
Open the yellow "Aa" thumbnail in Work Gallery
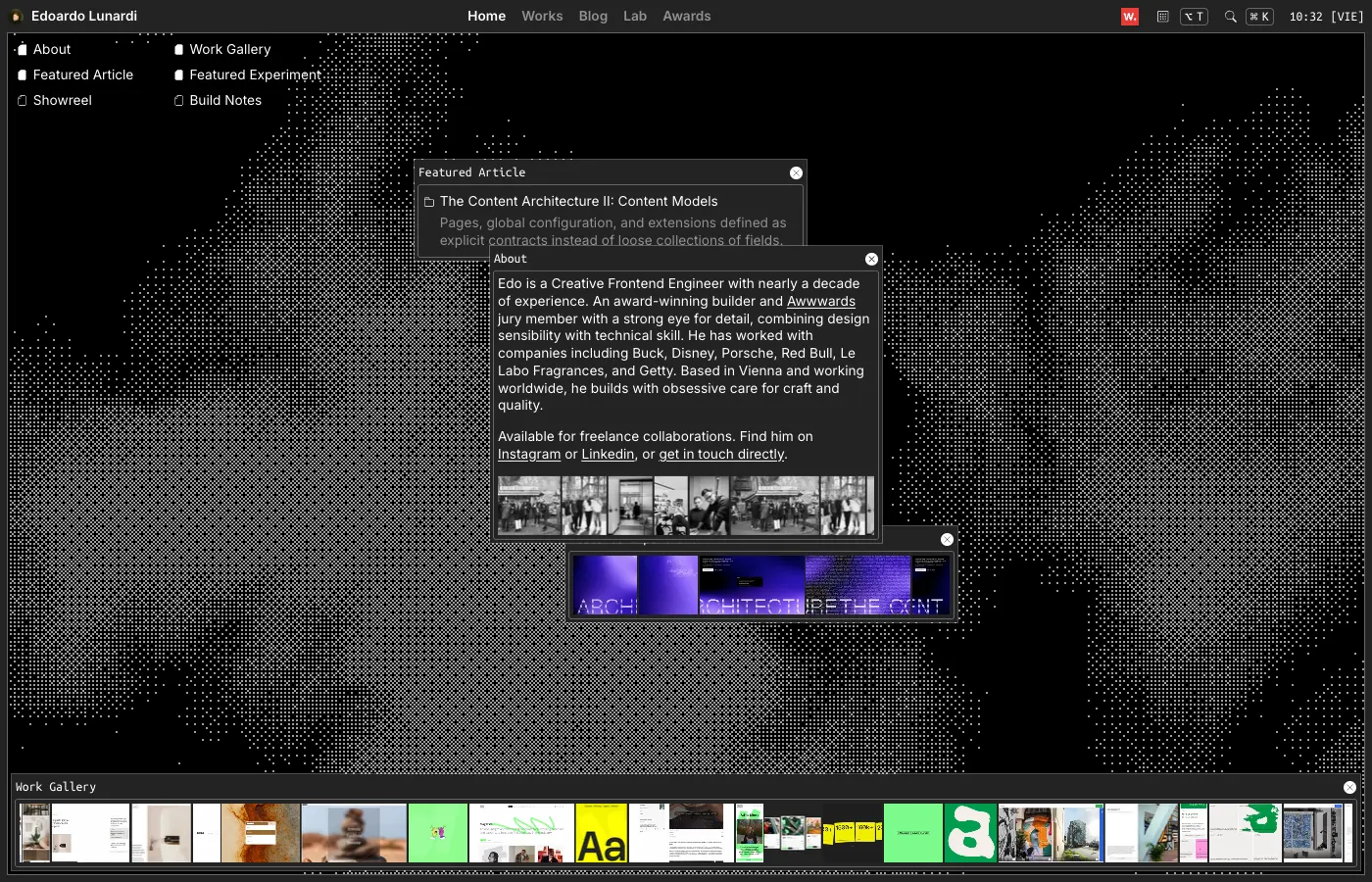[x=601, y=833]
